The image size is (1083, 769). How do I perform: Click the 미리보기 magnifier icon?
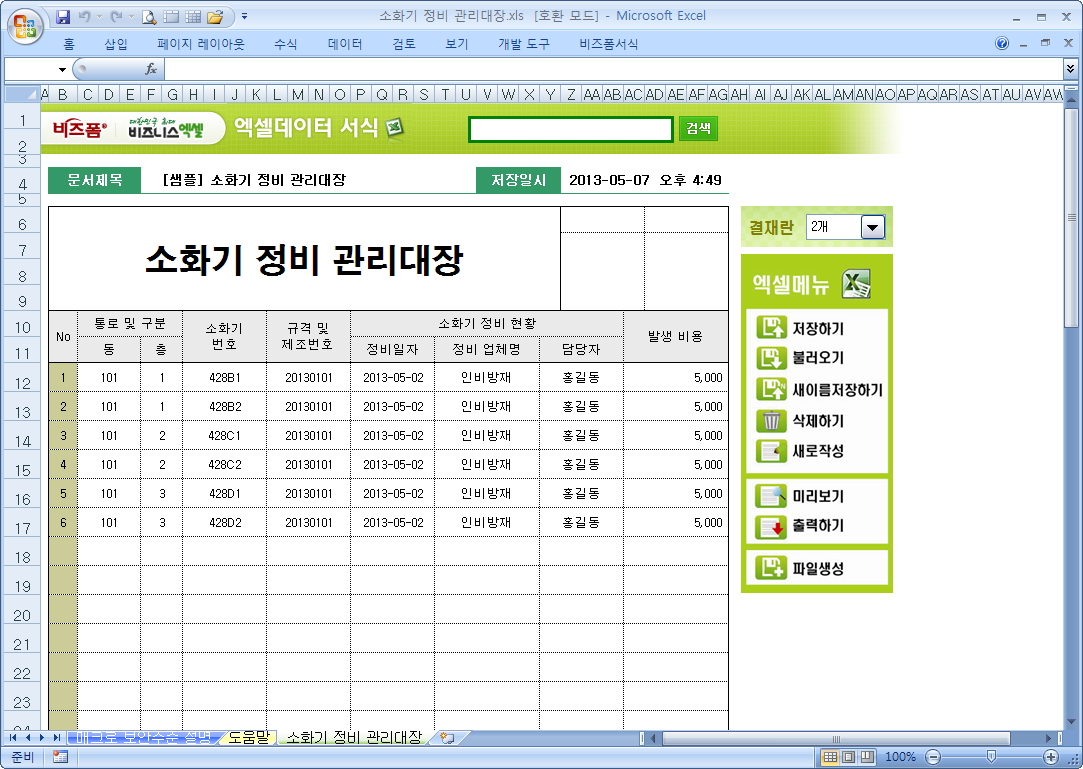(x=771, y=496)
